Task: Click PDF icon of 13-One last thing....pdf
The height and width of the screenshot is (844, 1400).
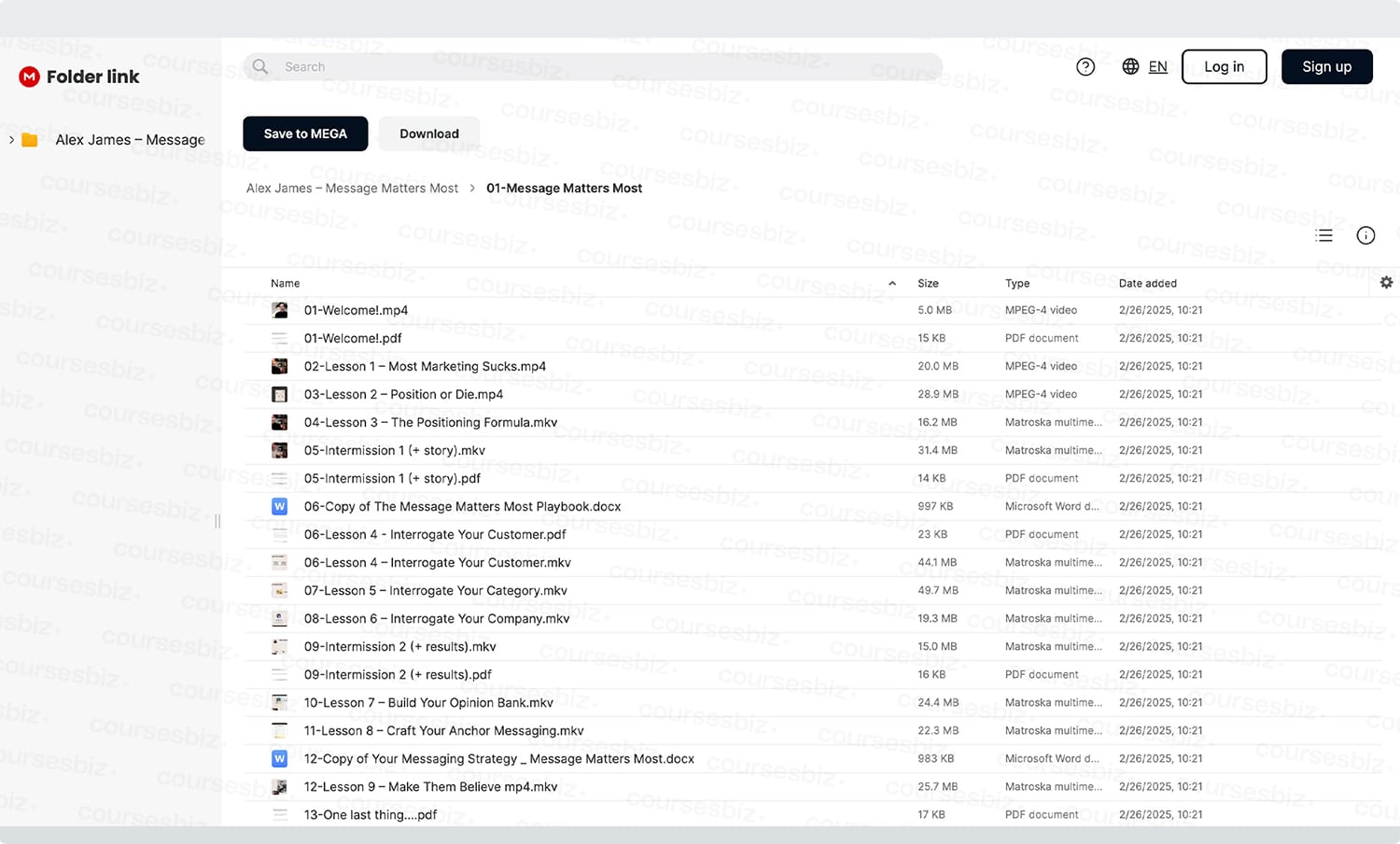Action: 279,814
